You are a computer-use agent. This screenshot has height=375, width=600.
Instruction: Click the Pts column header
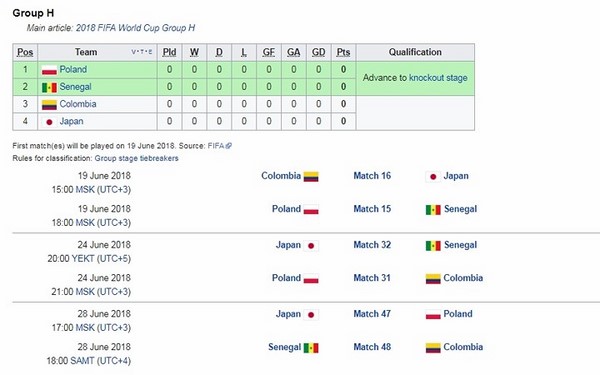pos(343,52)
